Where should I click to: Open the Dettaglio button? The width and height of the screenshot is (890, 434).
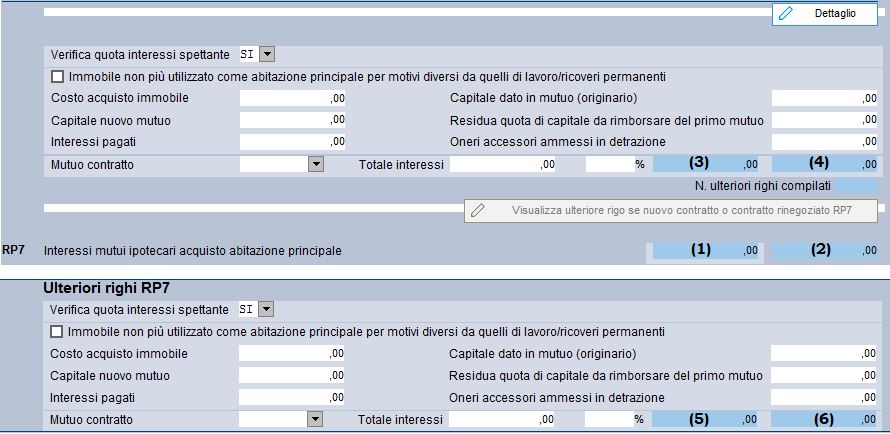coord(825,14)
